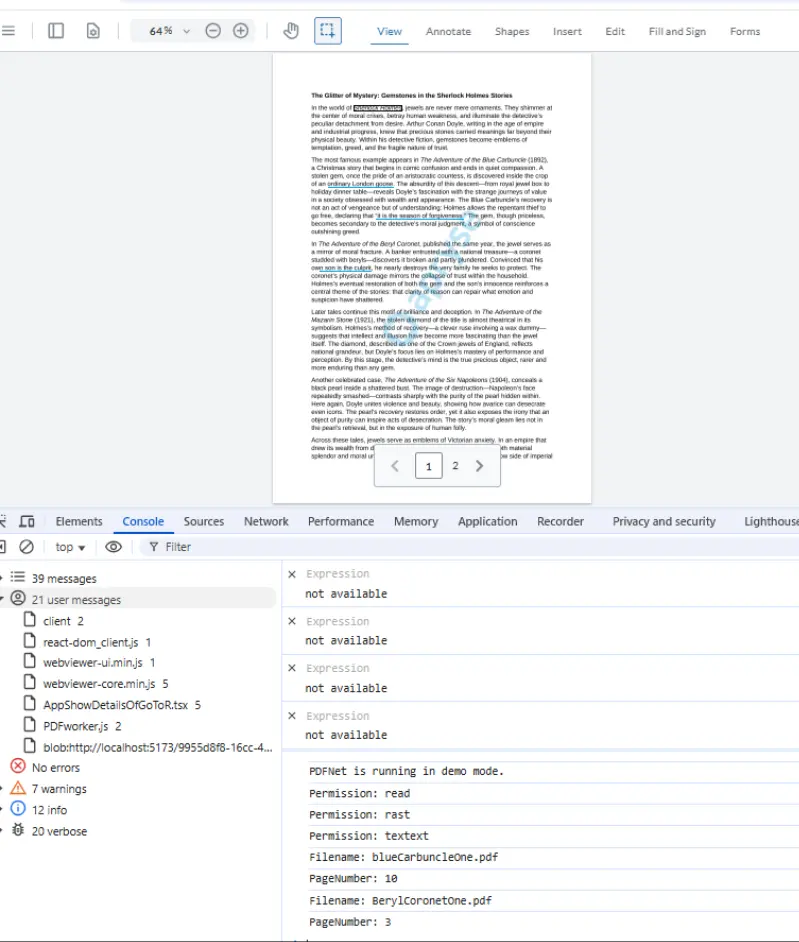Image resolution: width=799 pixels, height=942 pixels.
Task: Open the view controls page icon
Action: point(93,31)
